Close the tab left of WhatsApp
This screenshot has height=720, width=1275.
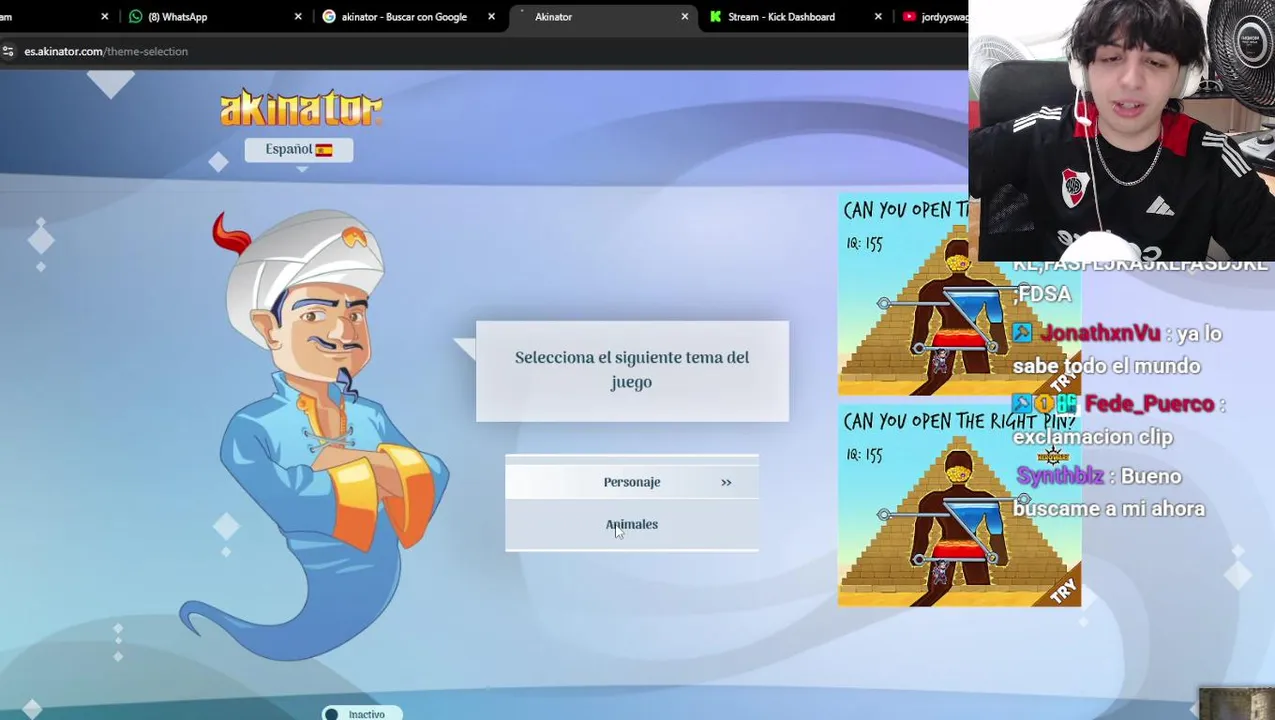point(104,17)
